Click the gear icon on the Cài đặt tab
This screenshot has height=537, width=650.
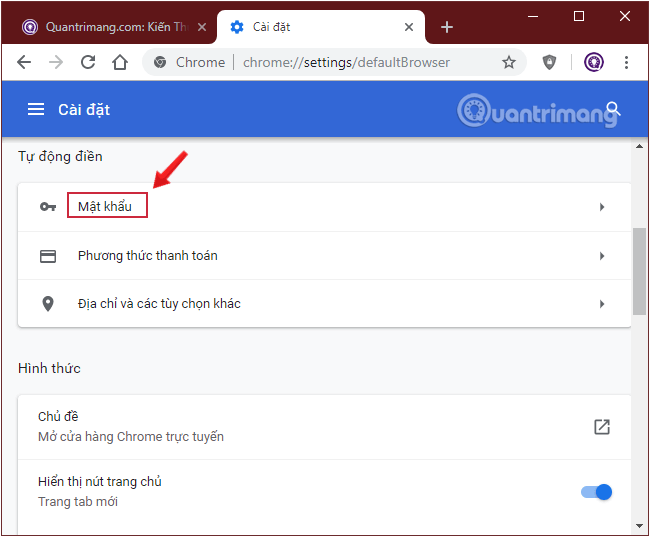(237, 27)
